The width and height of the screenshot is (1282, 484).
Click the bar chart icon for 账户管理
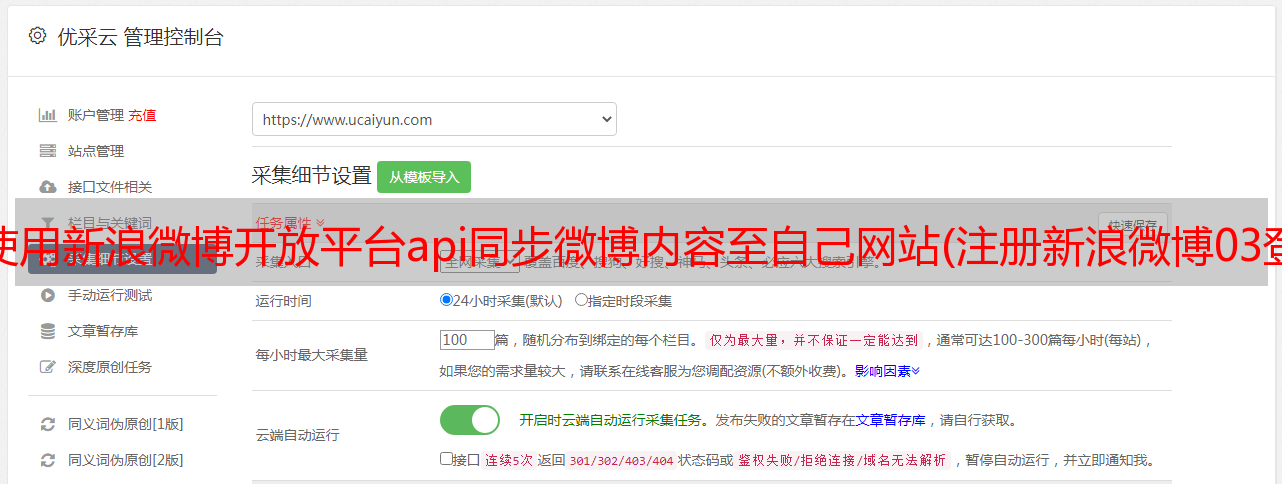(x=47, y=115)
